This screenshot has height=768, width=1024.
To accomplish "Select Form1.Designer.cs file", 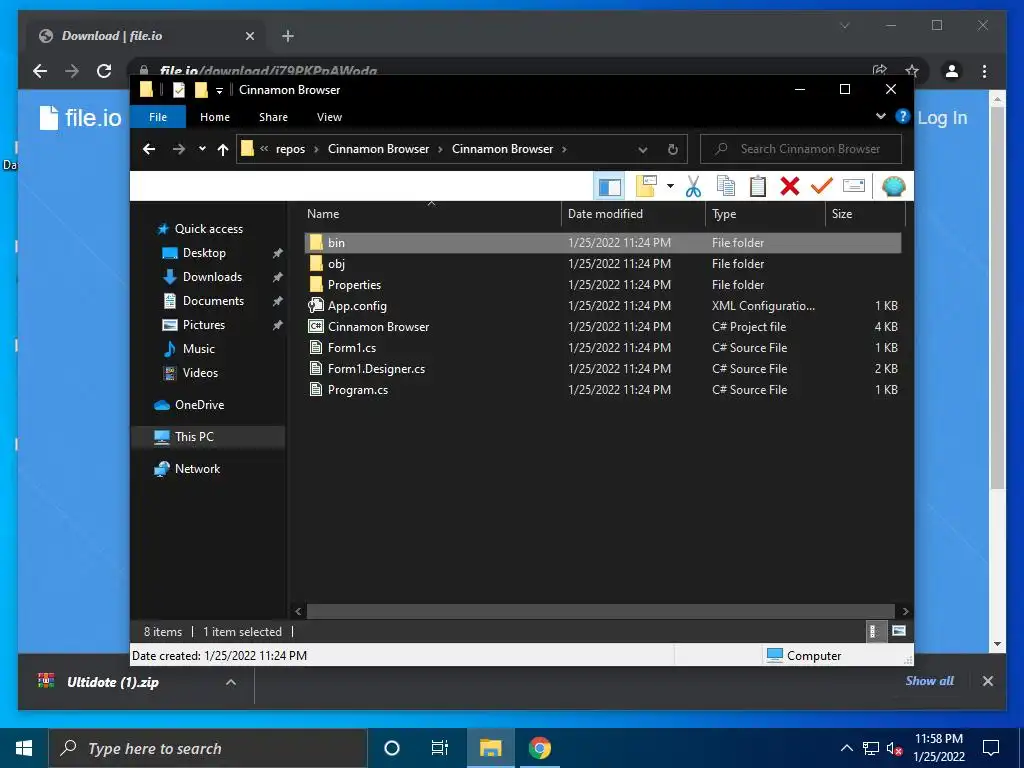I will [x=603, y=368].
